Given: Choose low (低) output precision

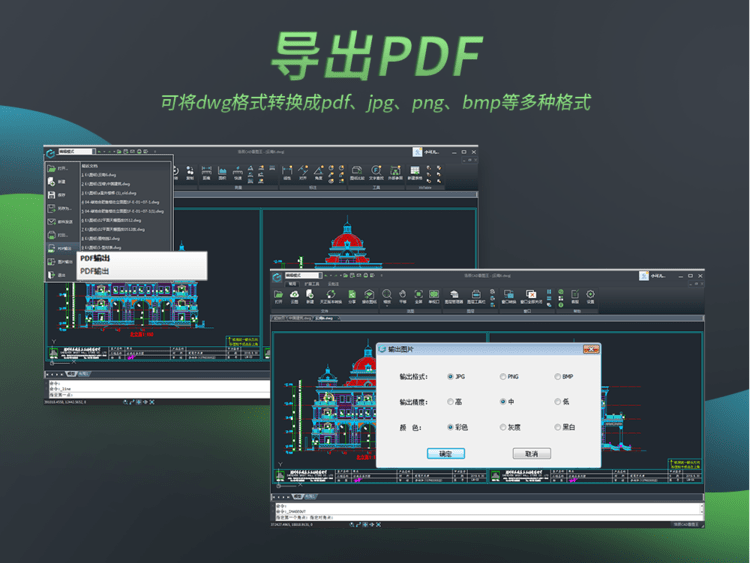Looking at the screenshot, I should point(557,402).
